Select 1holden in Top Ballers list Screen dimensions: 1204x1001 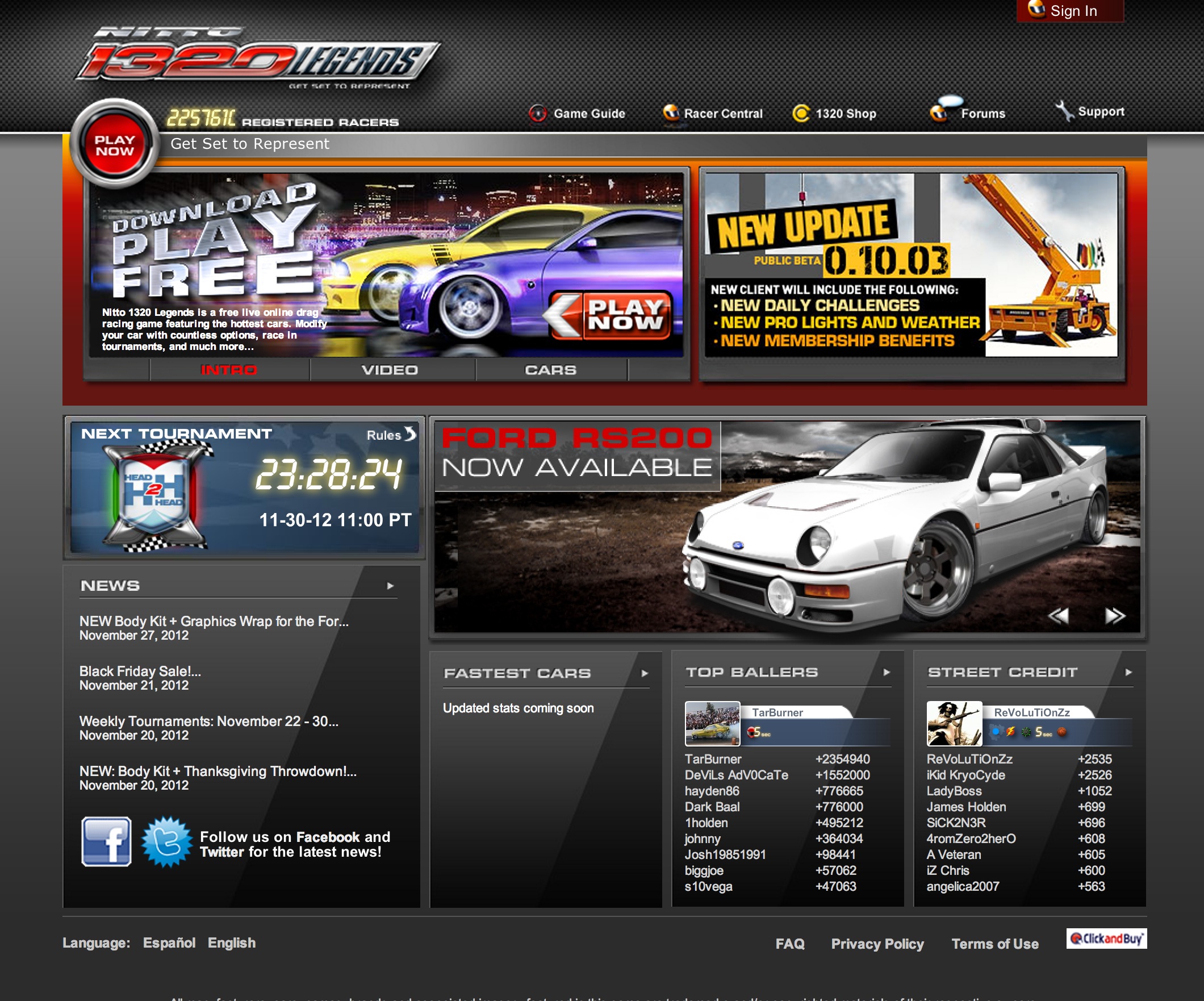(x=706, y=823)
